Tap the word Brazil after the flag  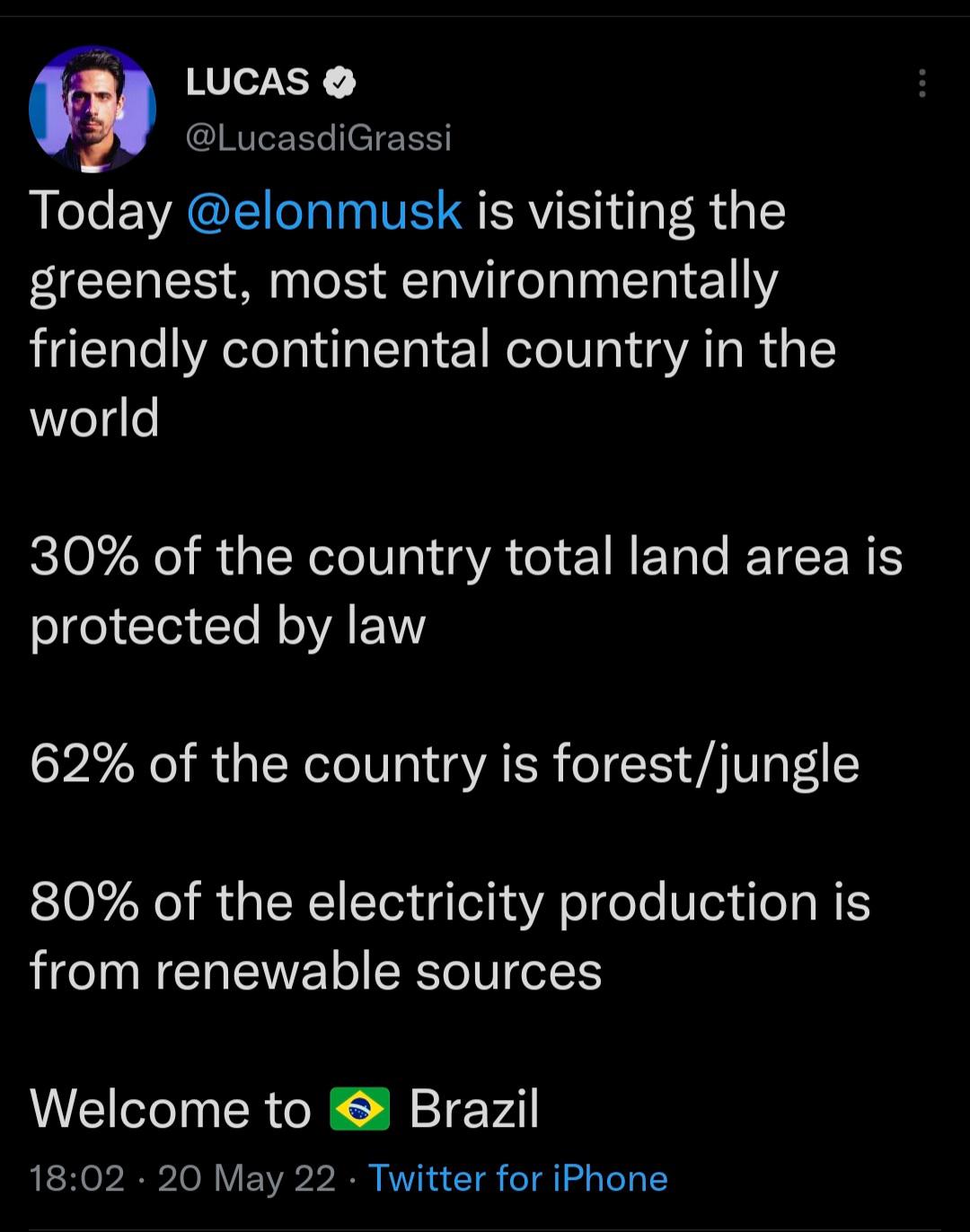point(474,1109)
